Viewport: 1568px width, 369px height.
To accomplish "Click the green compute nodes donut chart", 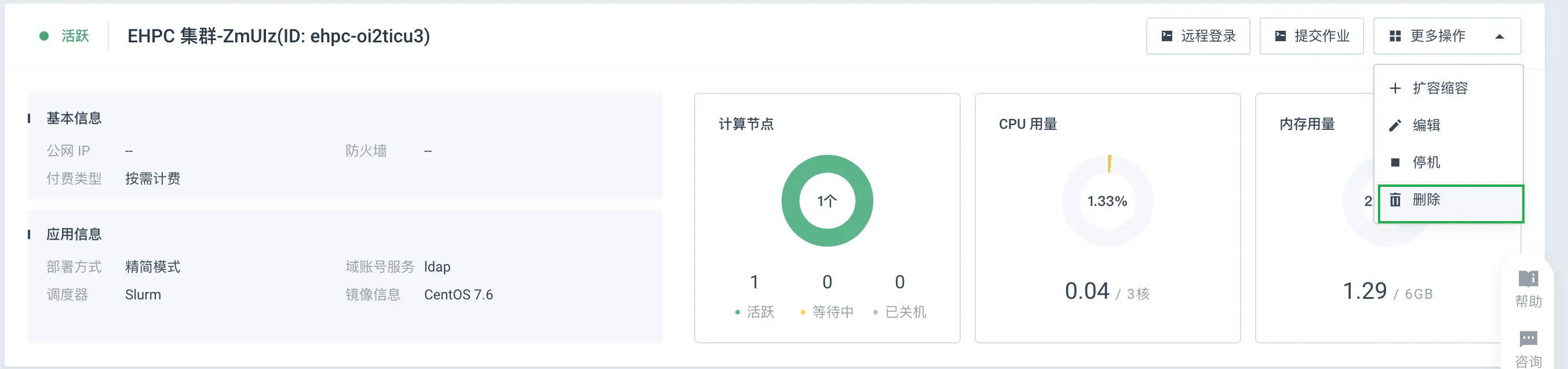I will click(827, 201).
